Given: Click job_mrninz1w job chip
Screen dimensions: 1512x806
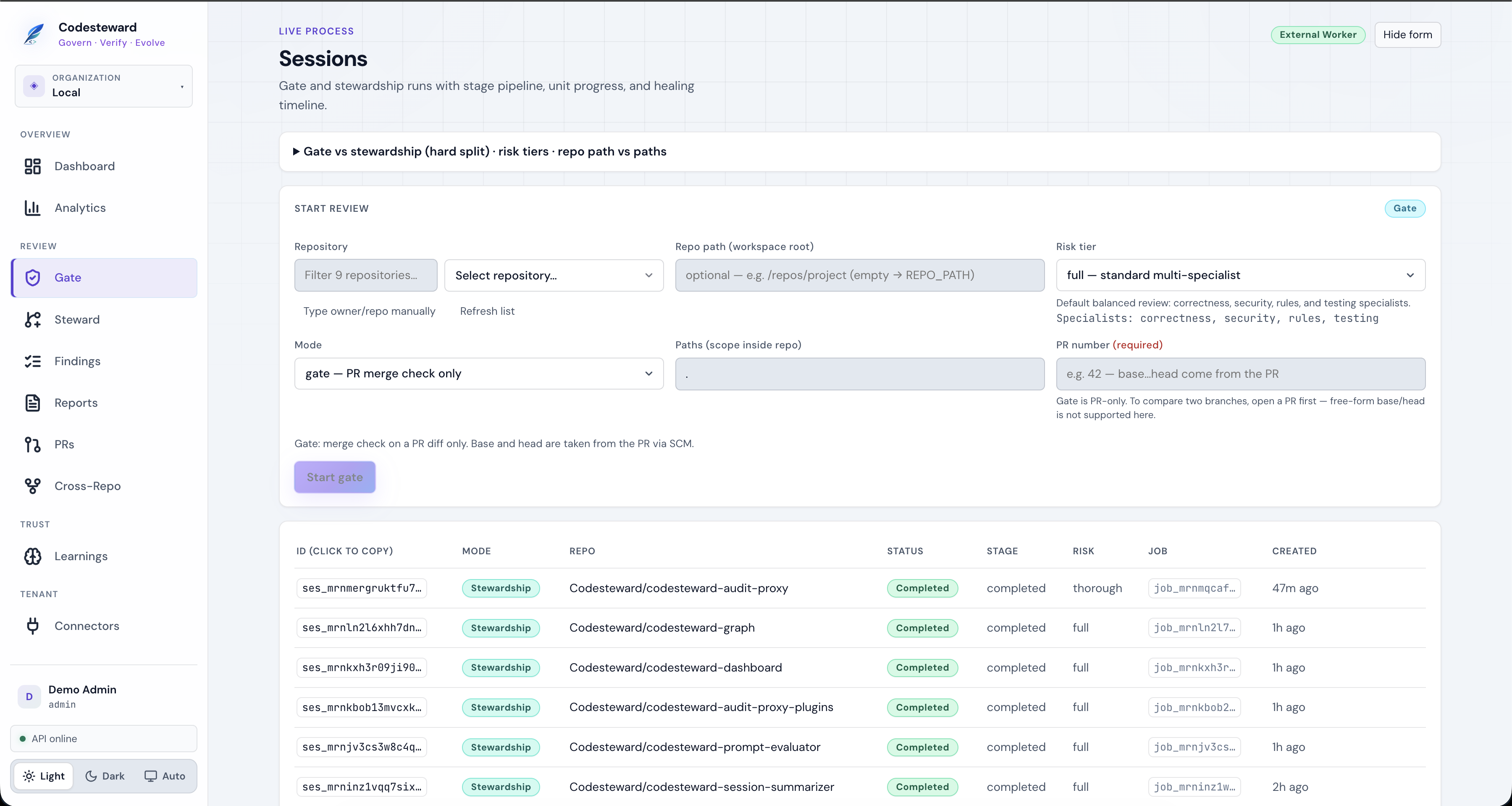Looking at the screenshot, I should [1194, 787].
